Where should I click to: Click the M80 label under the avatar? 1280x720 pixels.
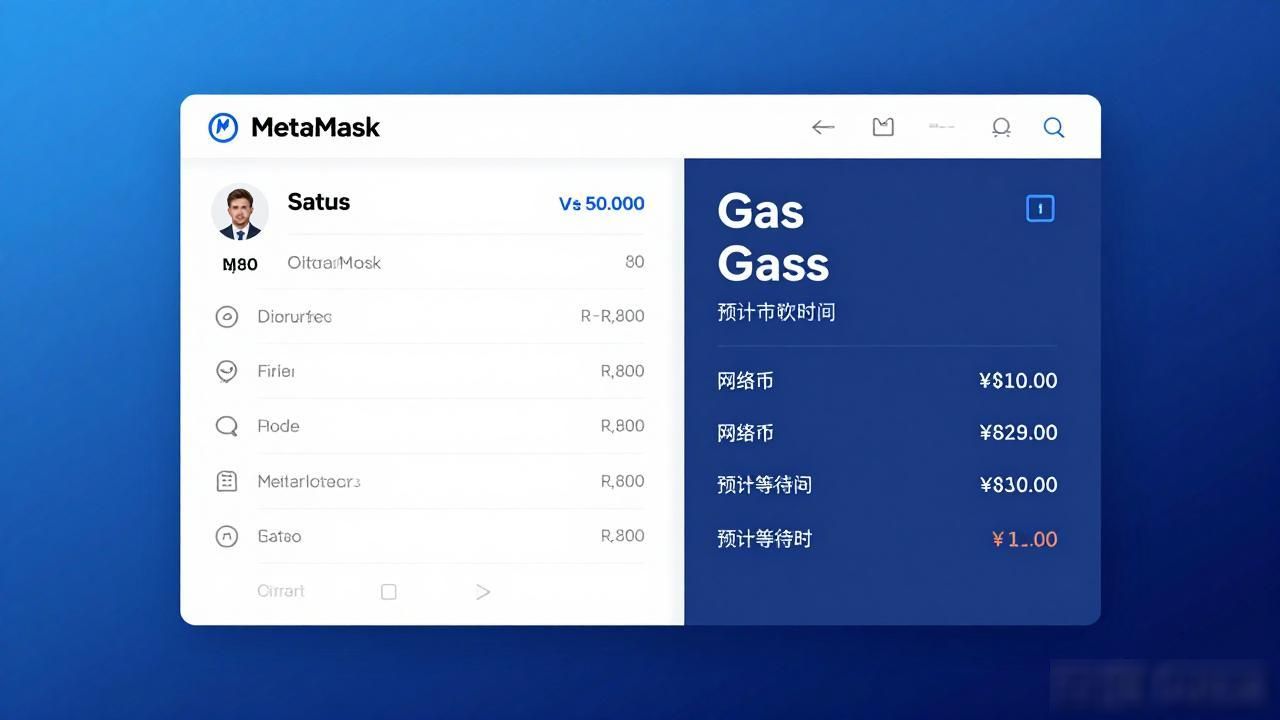(240, 264)
